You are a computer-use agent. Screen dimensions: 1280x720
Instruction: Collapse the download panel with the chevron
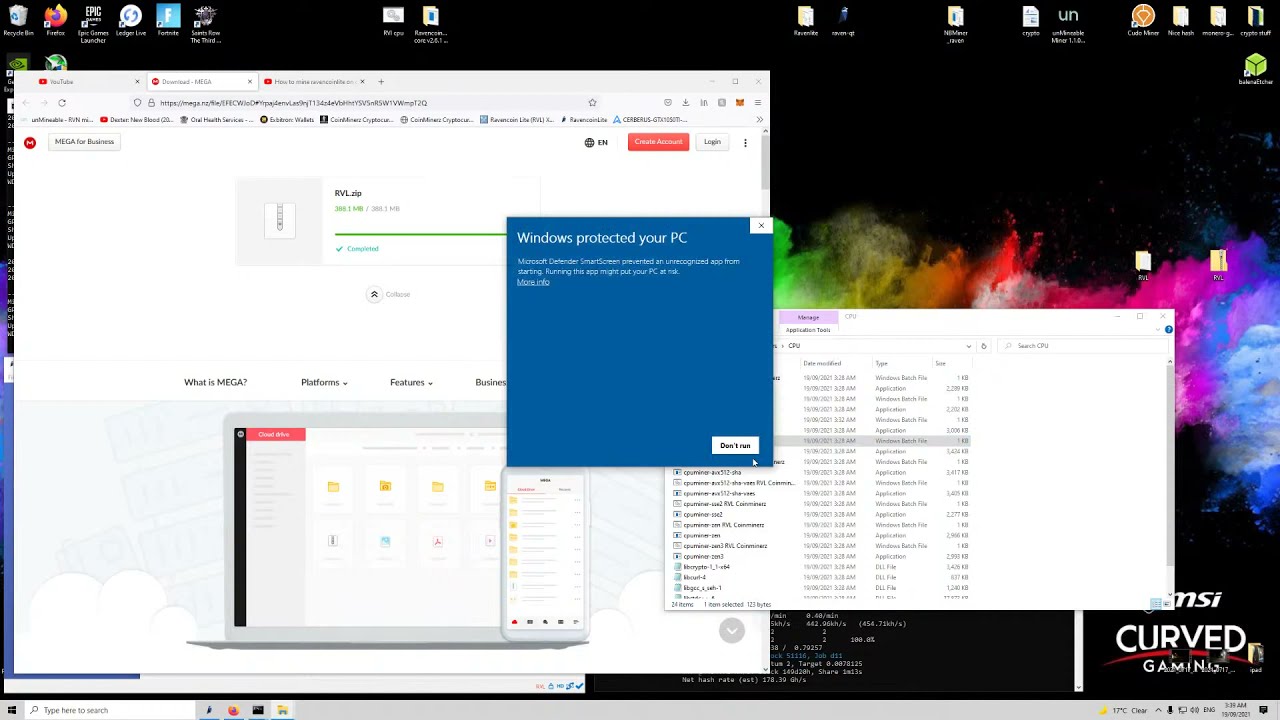pyautogui.click(x=374, y=295)
